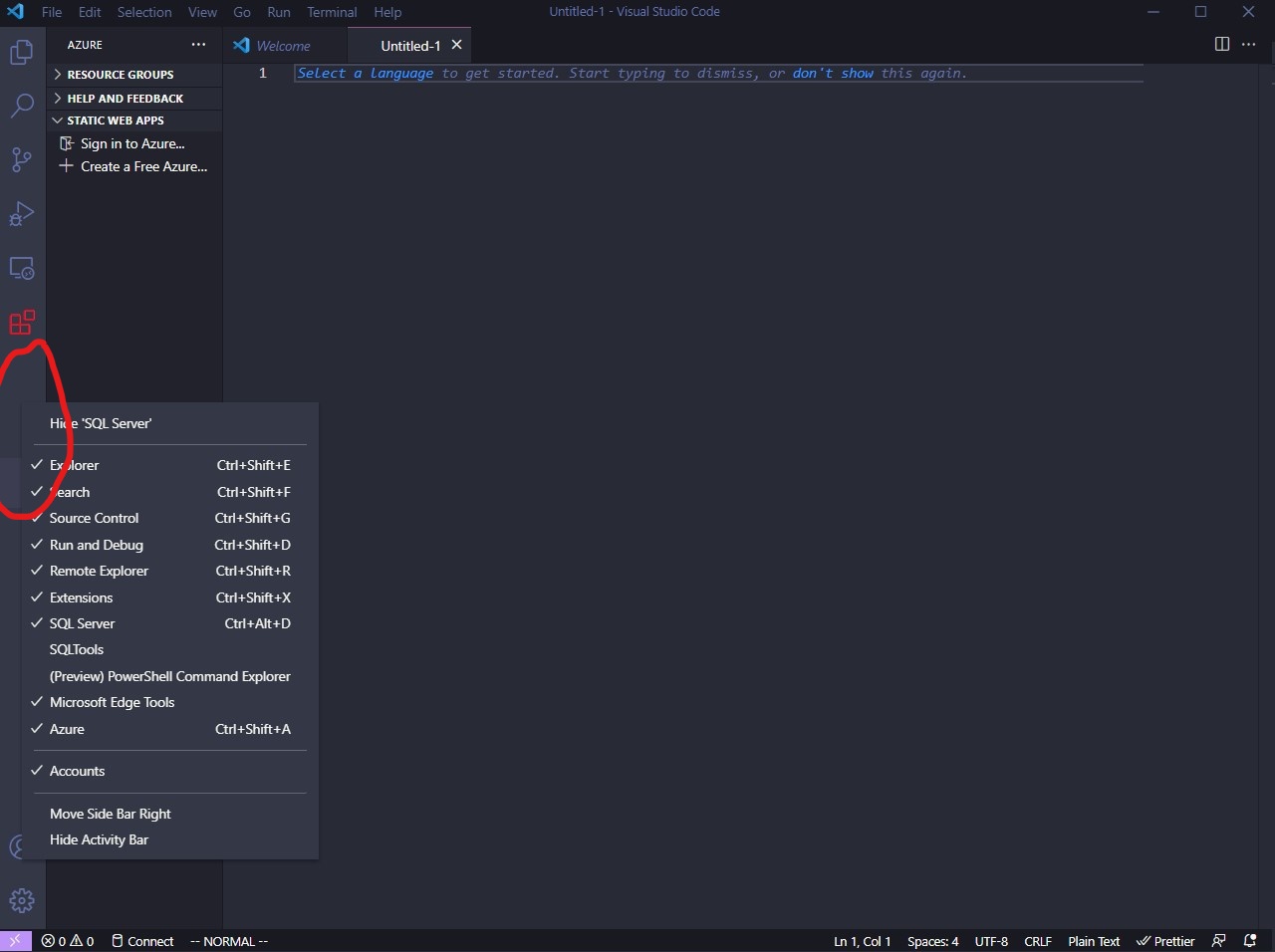Select Hide Activity Bar from the menu
Screen dimensions: 1275x952
tap(99, 839)
